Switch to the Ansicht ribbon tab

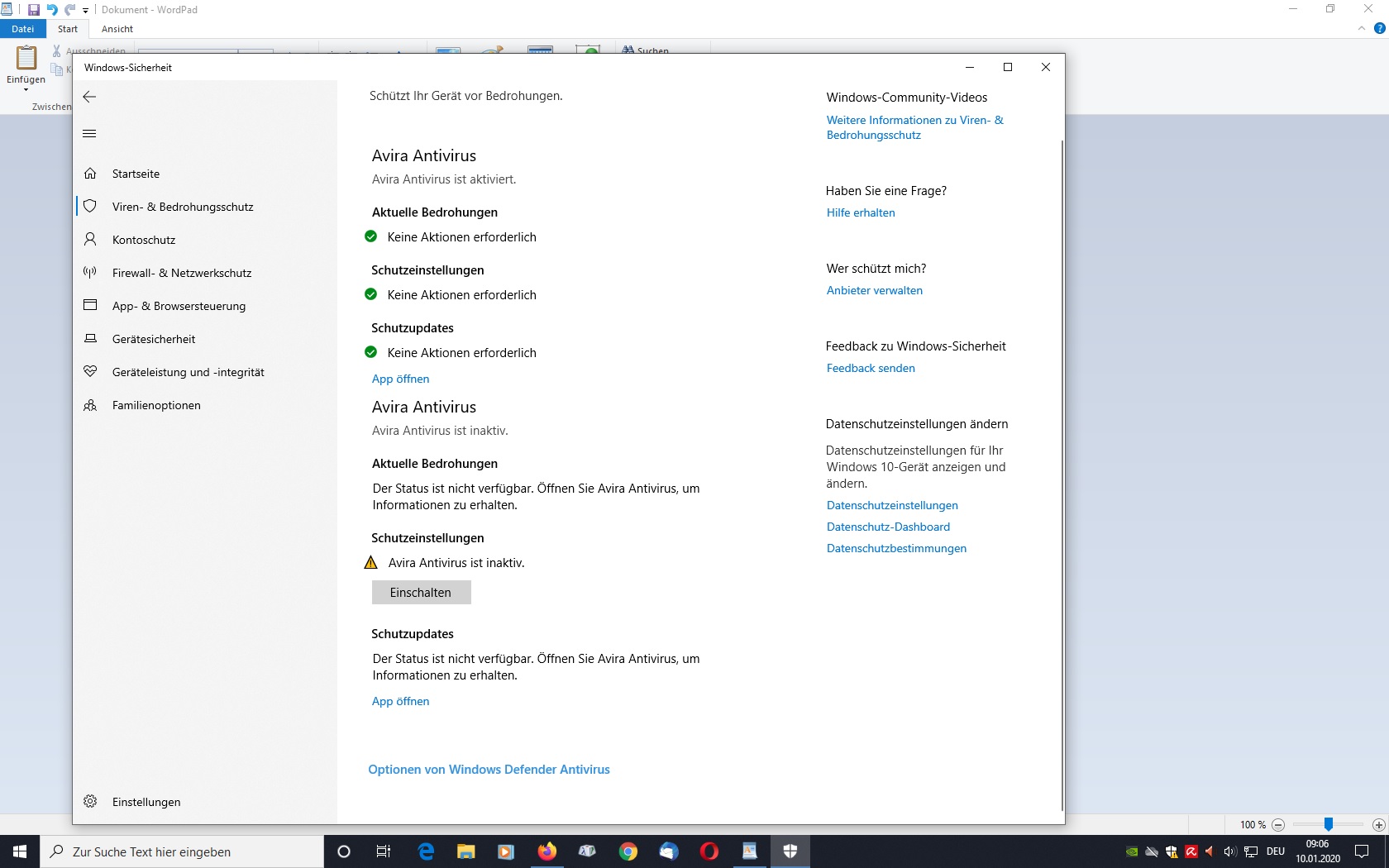click(117, 29)
